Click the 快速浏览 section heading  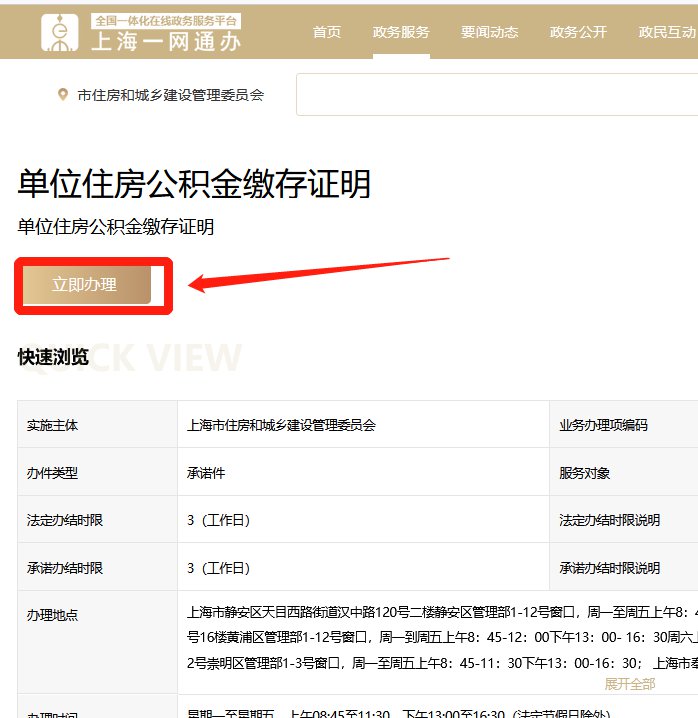(x=53, y=357)
